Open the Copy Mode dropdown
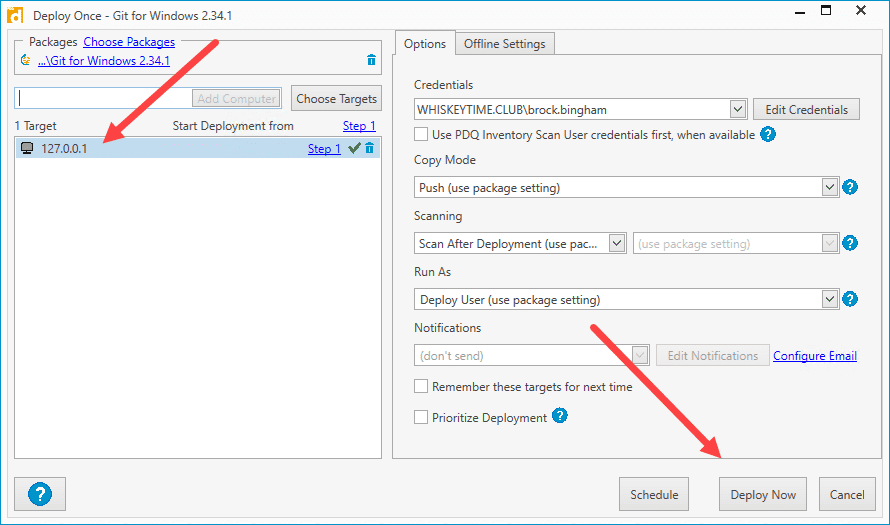 coord(829,187)
